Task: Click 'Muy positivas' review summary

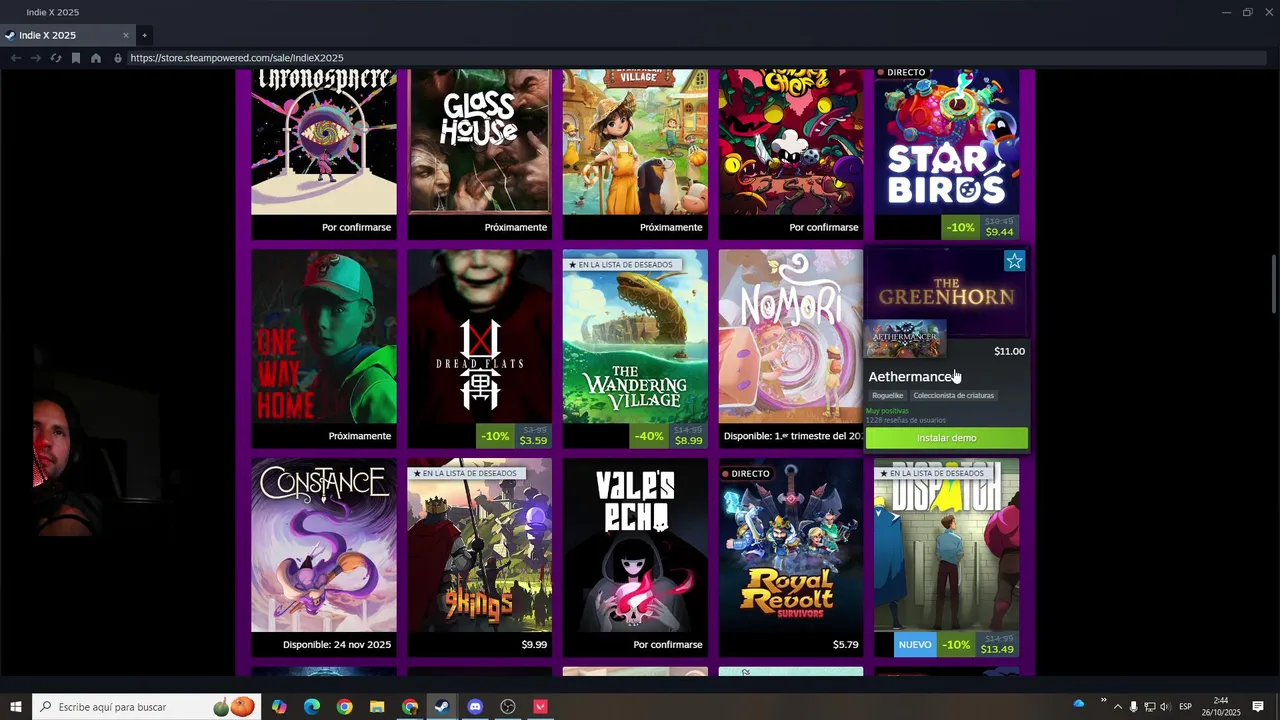Action: pos(887,411)
